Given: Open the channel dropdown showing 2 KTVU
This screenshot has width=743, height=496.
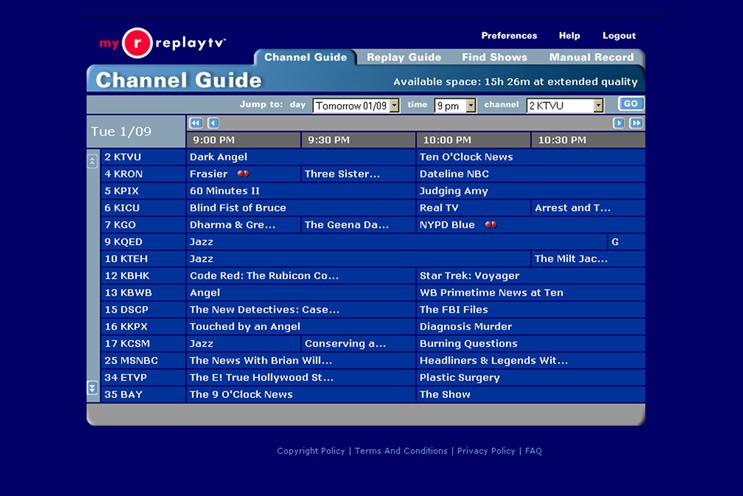Looking at the screenshot, I should coord(565,106).
